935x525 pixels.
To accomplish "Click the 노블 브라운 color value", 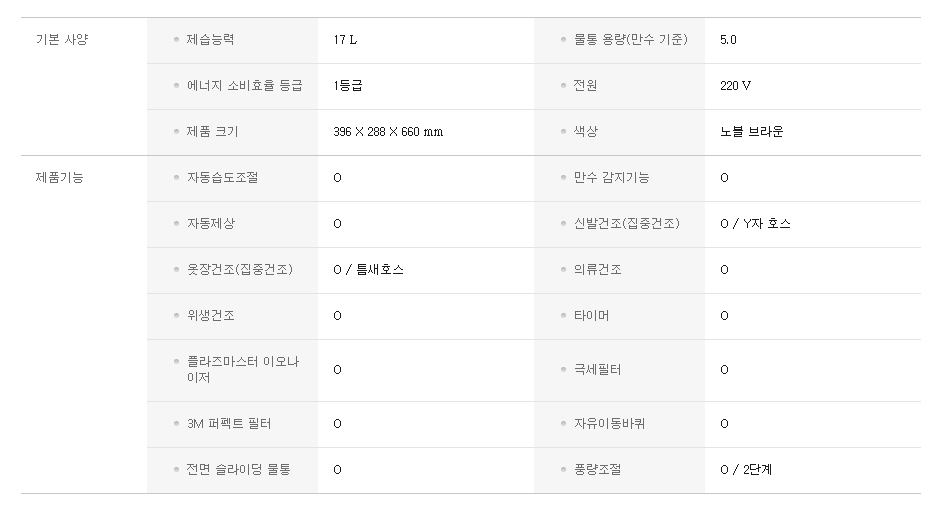I will [x=751, y=132].
